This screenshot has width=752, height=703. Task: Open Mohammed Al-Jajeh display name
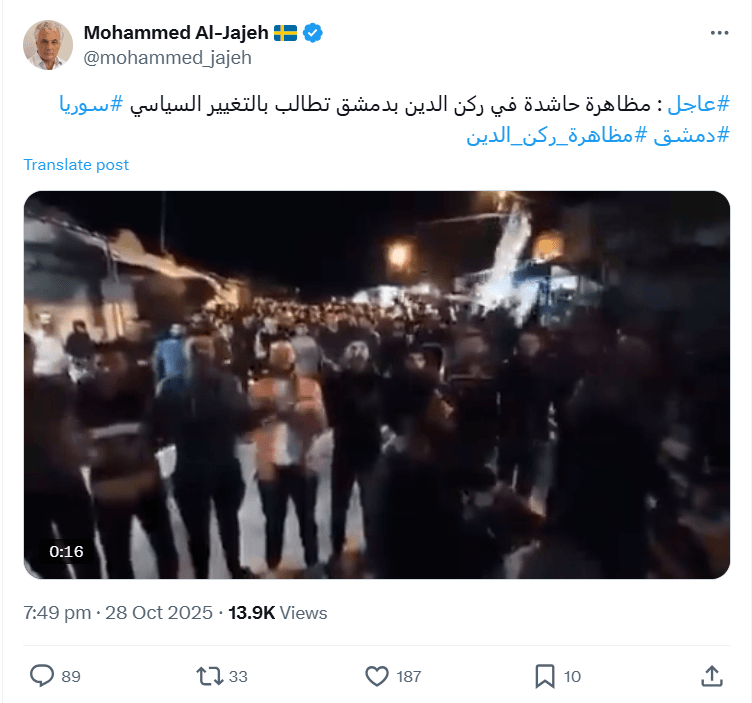(176, 33)
